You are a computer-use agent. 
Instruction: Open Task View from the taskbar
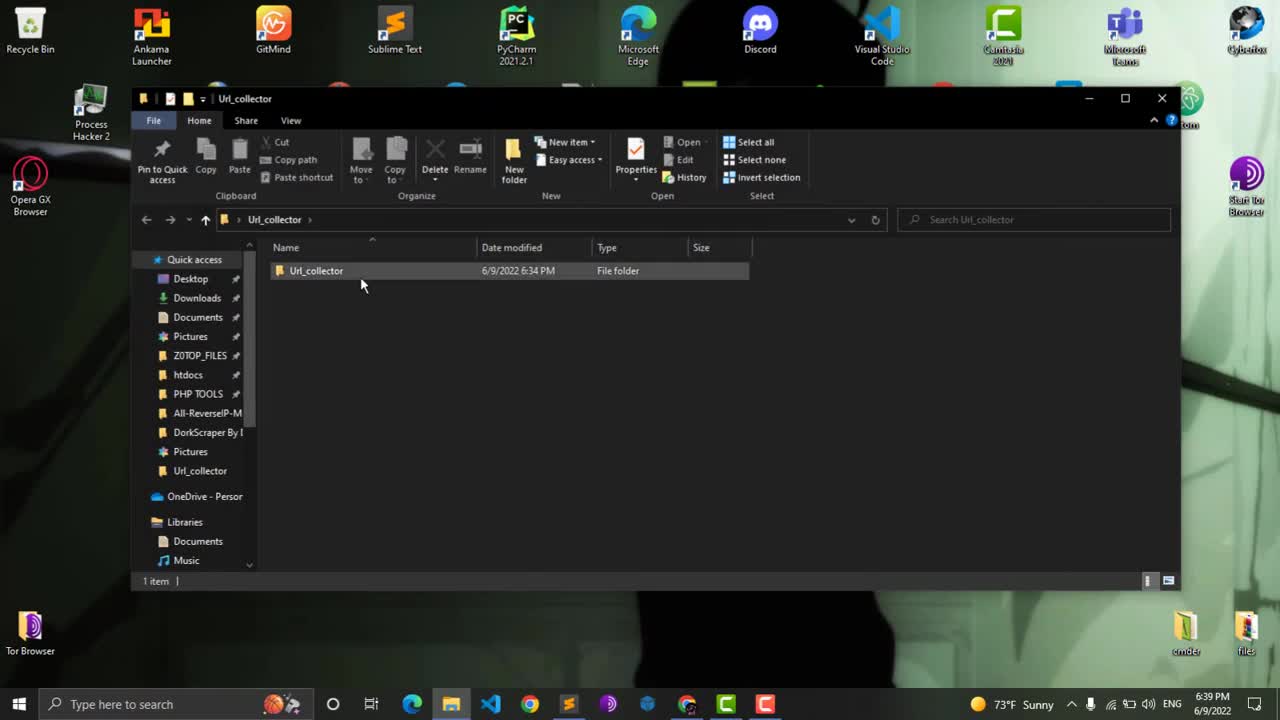371,704
